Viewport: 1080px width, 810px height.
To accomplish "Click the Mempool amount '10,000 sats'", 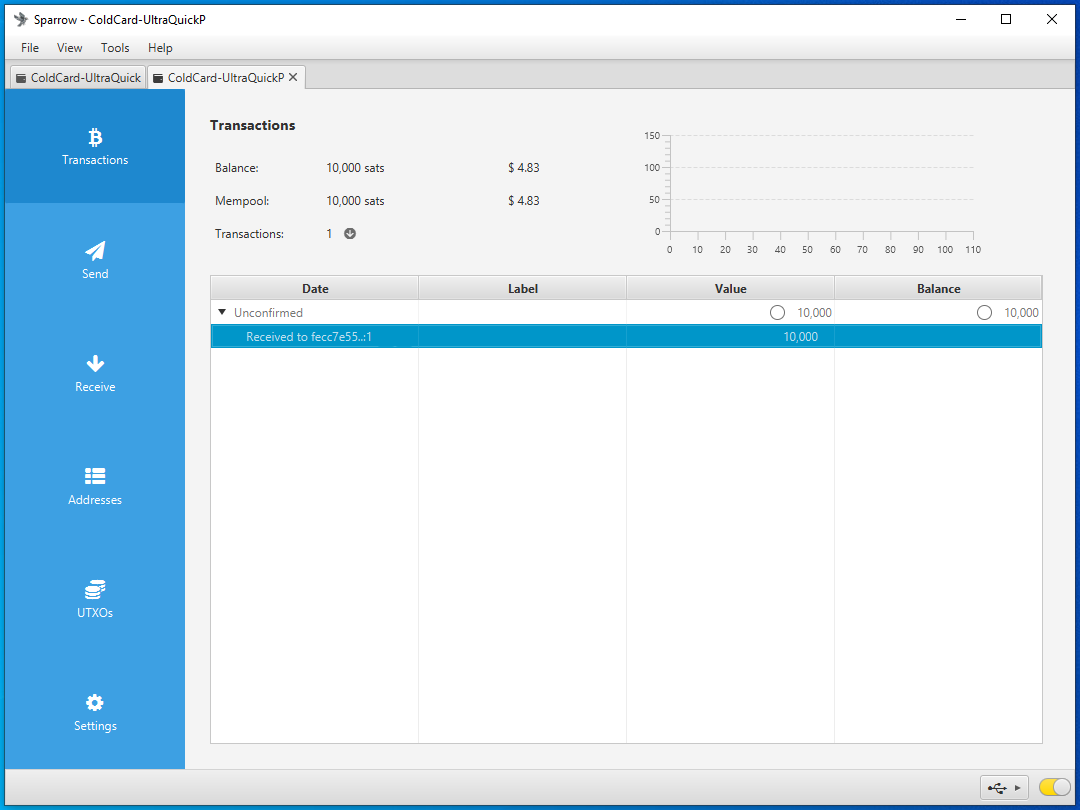I will click(x=355, y=200).
